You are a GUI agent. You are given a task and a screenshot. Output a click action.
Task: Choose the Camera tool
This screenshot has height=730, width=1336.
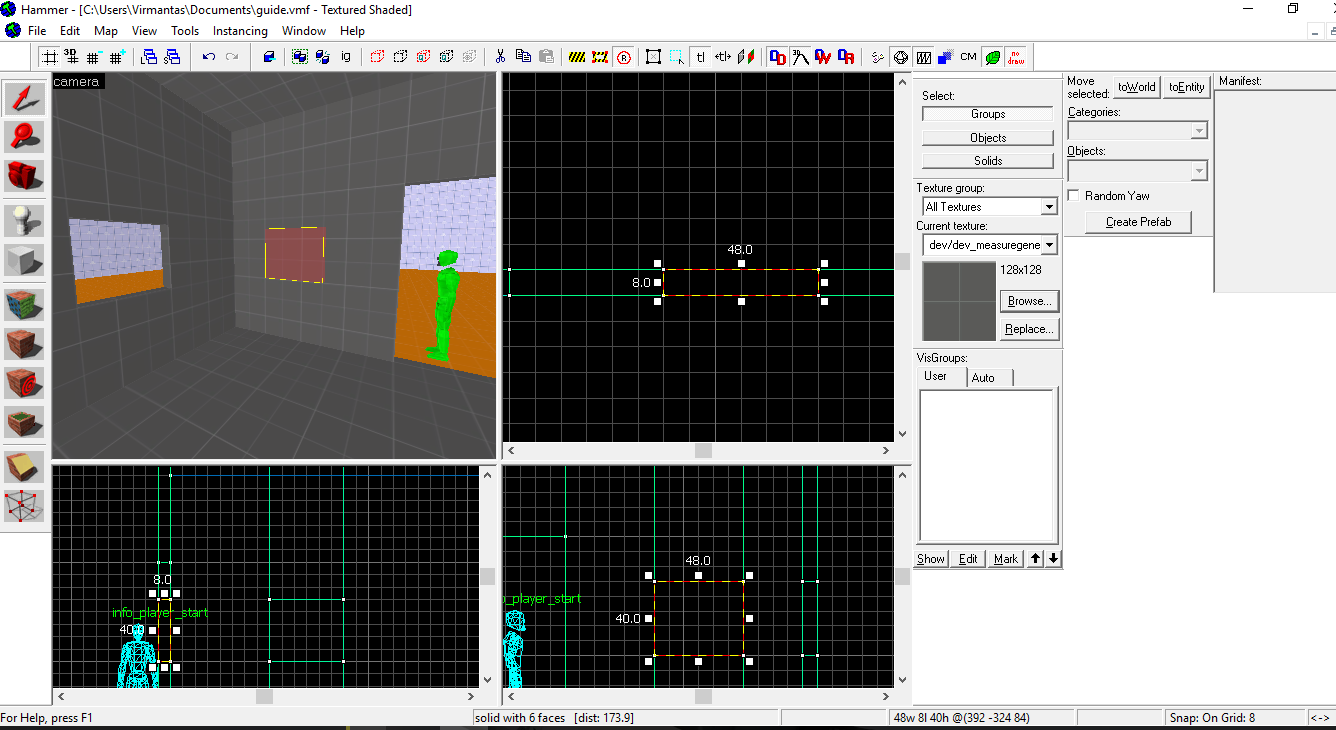pyautogui.click(x=25, y=176)
